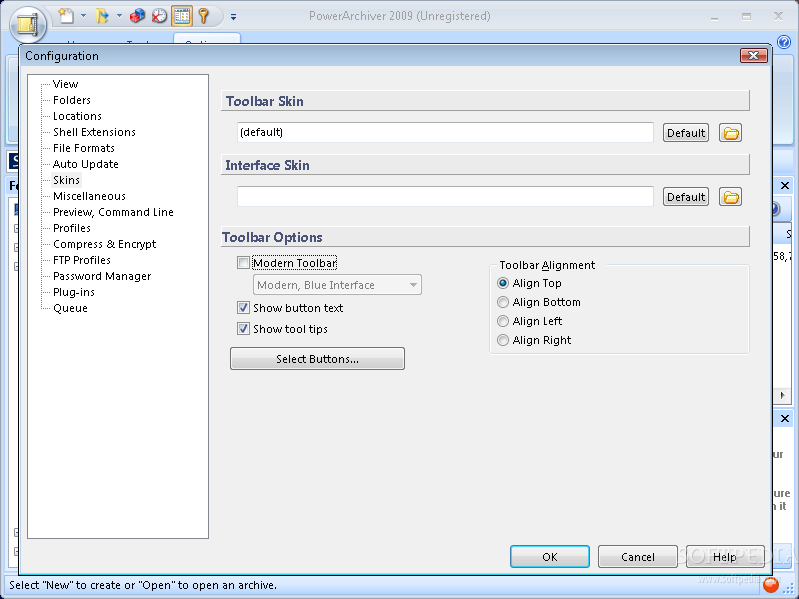Image resolution: width=799 pixels, height=599 pixels.
Task: Open Help for the Configuration dialog
Action: point(725,557)
